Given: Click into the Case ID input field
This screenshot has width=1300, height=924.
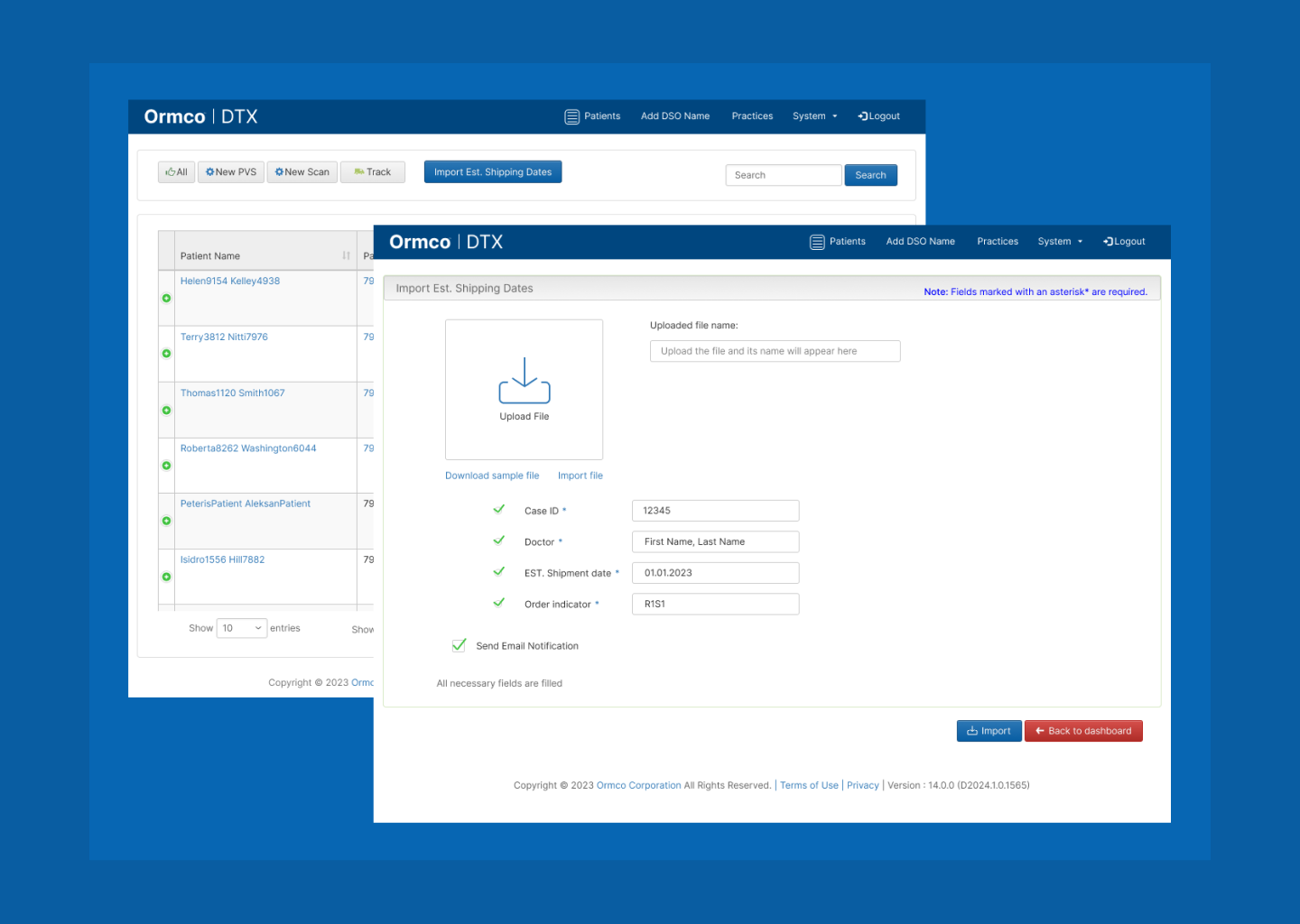Looking at the screenshot, I should tap(715, 511).
